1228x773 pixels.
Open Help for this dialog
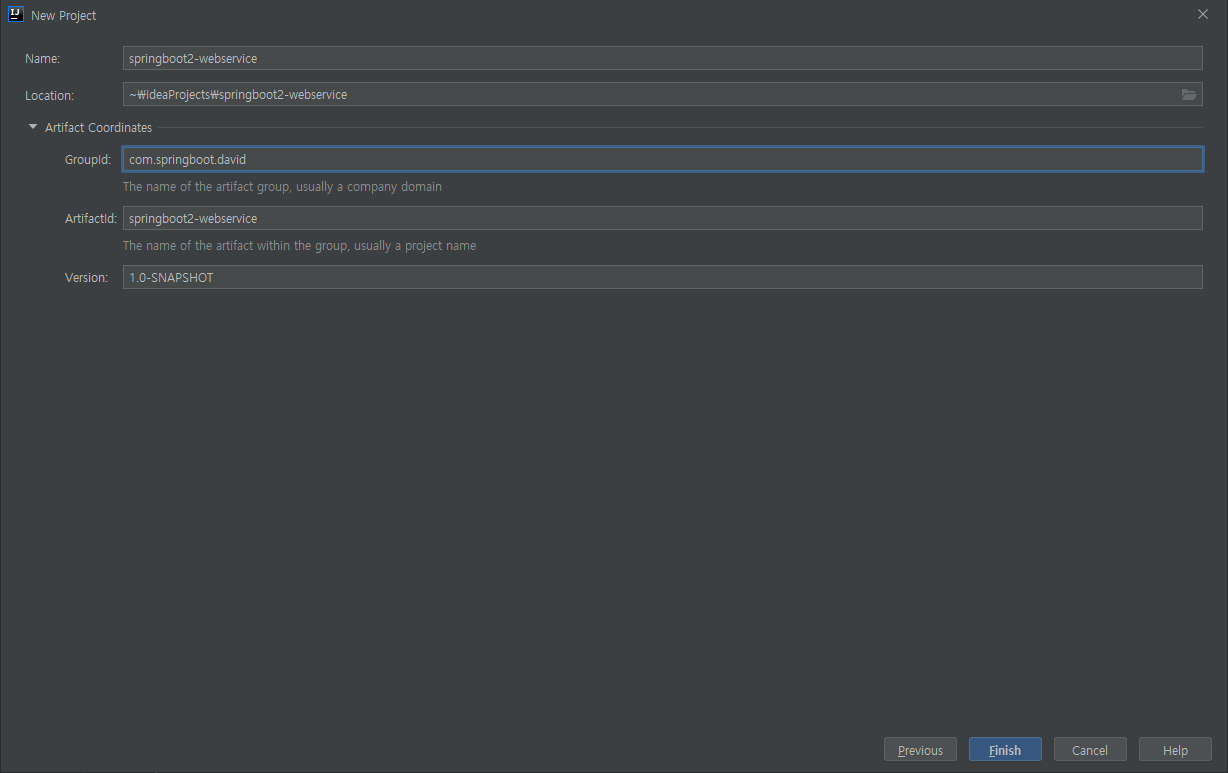click(1175, 750)
